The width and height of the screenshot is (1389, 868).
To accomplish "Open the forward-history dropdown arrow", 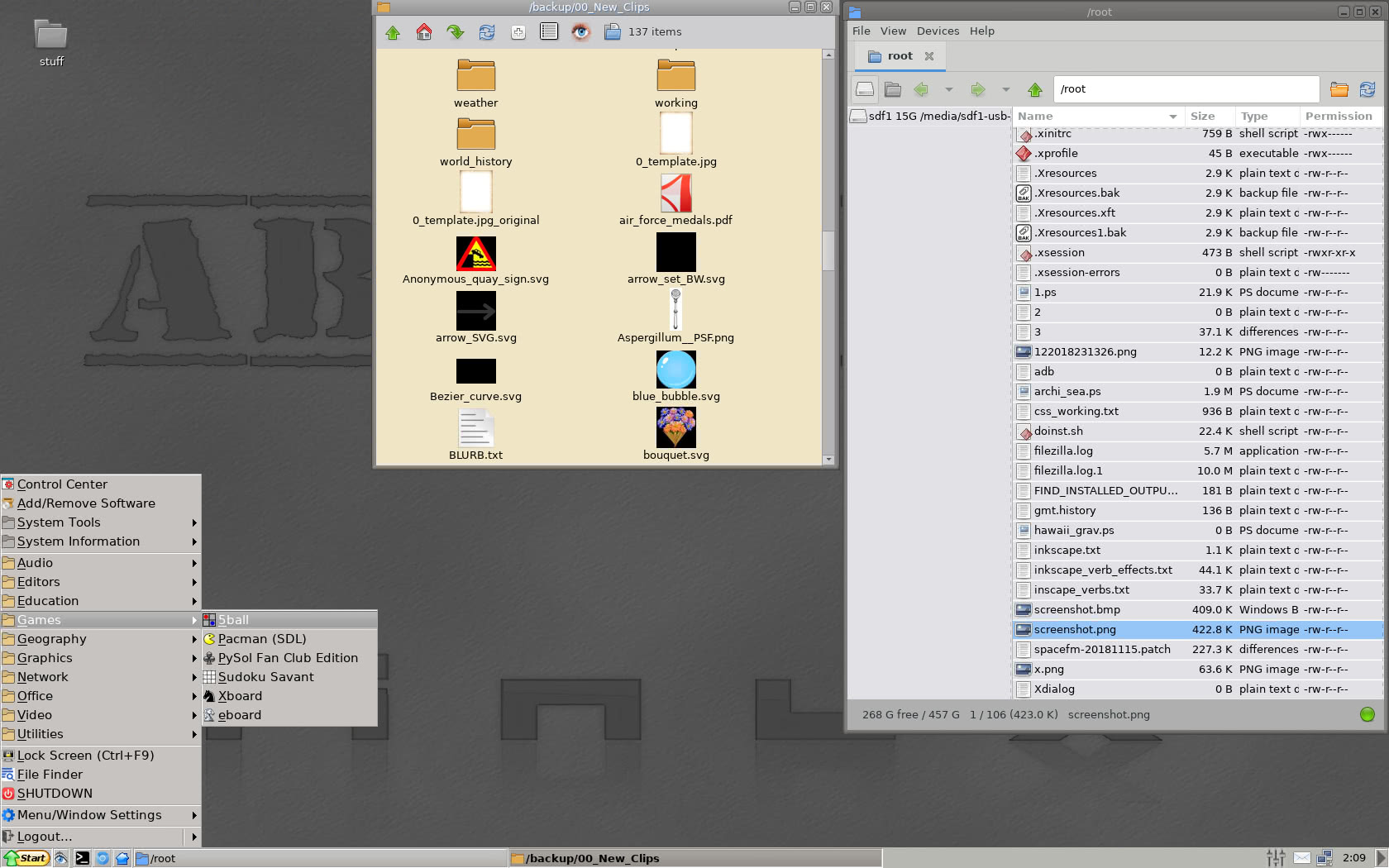I will (1005, 89).
